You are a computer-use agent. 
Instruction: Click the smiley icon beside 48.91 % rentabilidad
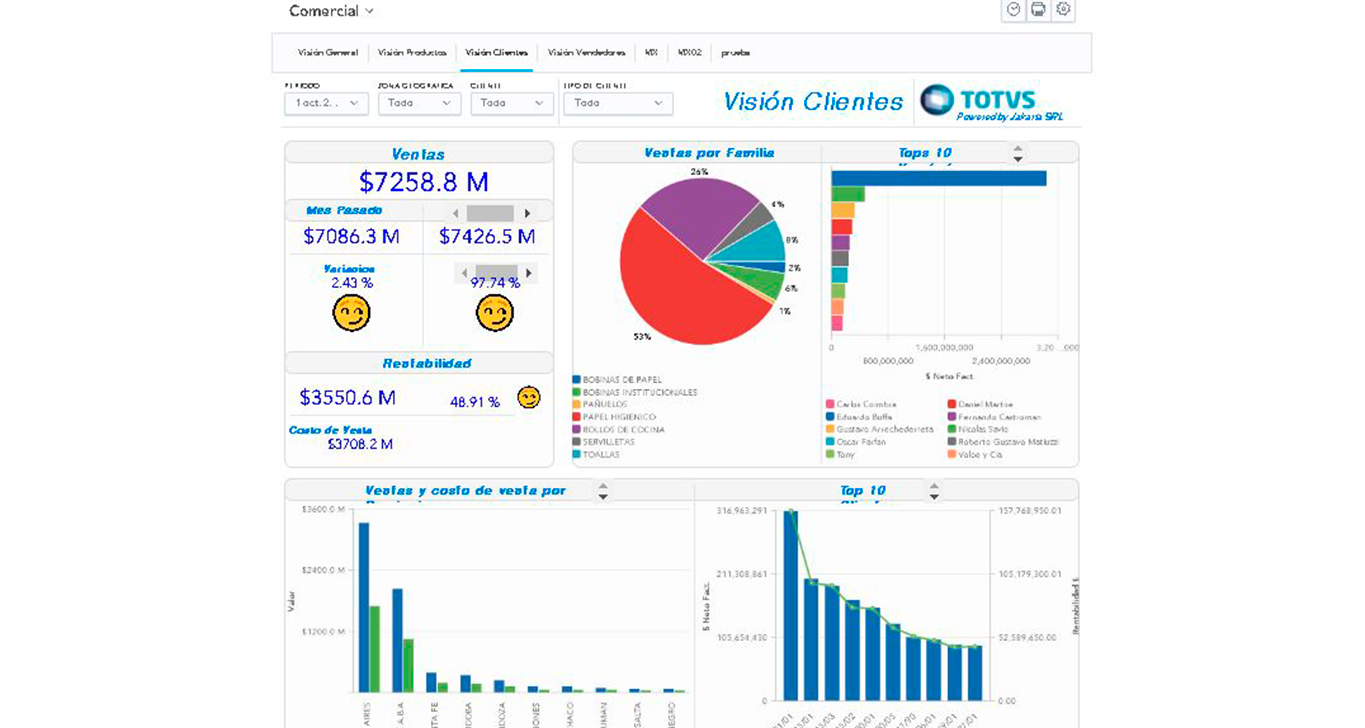(528, 398)
